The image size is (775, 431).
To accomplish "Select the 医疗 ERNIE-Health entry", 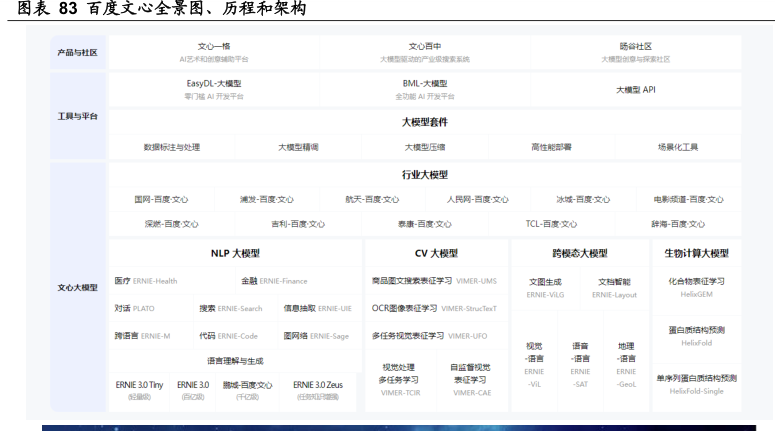I will pyautogui.click(x=172, y=281).
